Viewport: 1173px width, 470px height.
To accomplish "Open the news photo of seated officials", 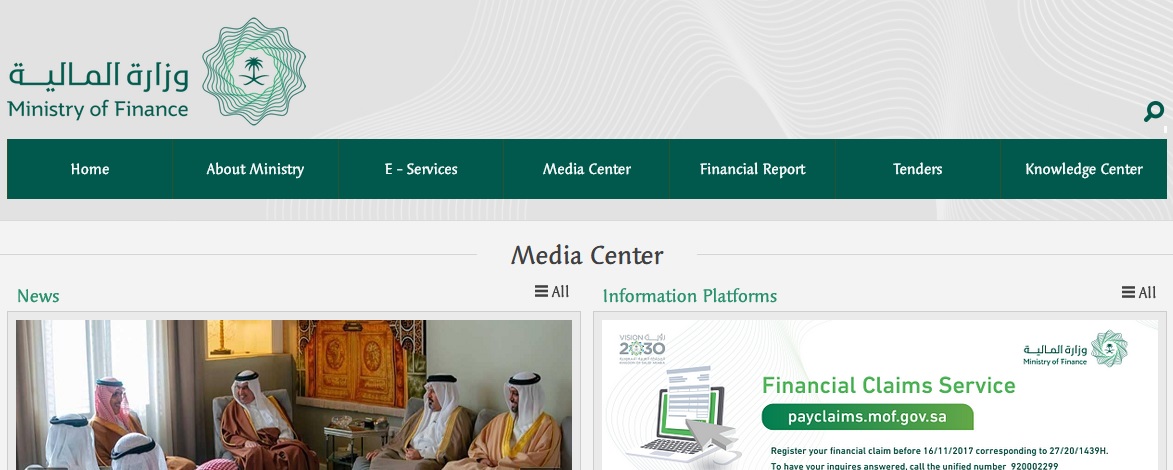I will click(294, 395).
